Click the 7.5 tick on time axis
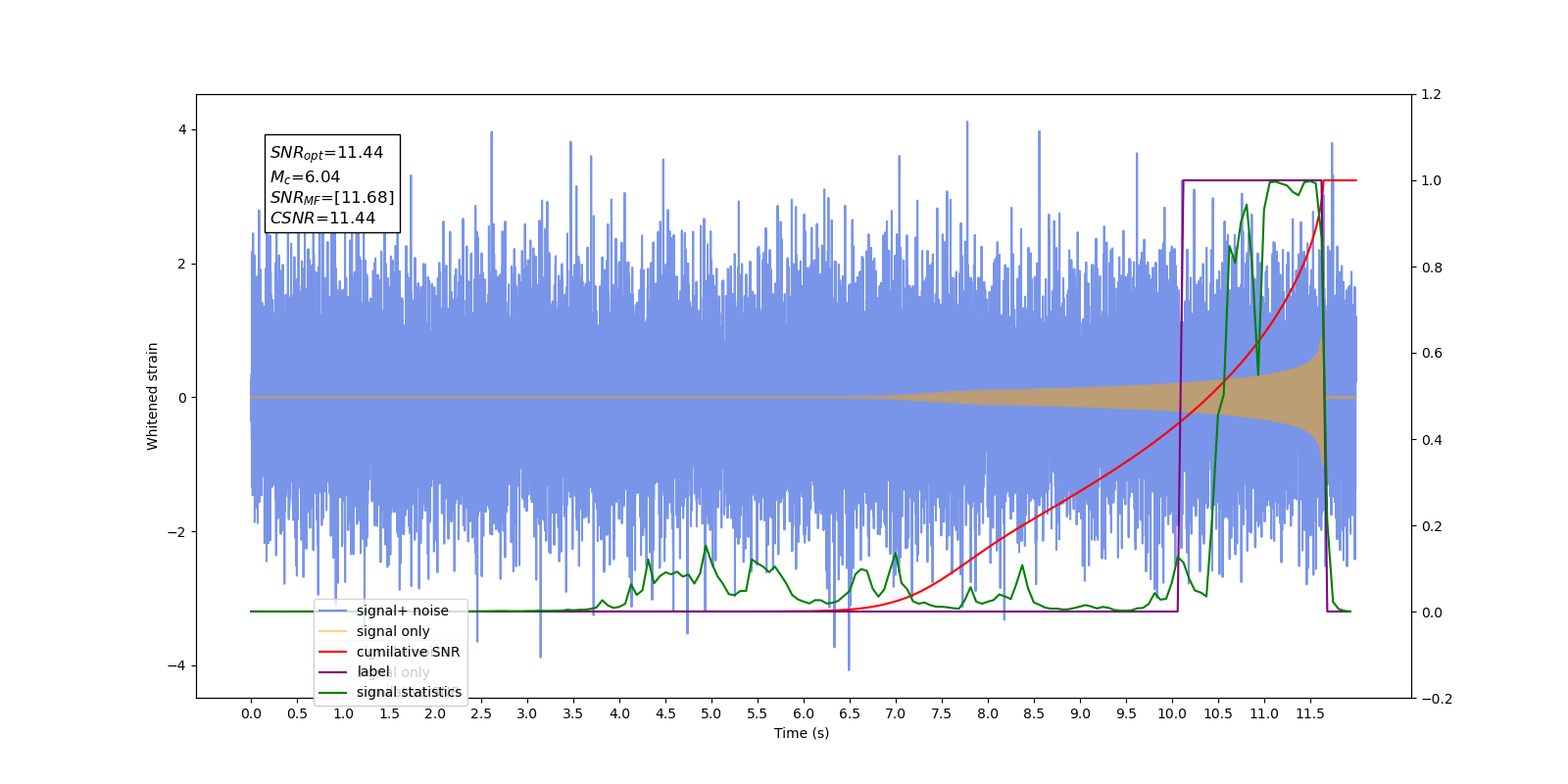1568x784 pixels. coord(942,713)
